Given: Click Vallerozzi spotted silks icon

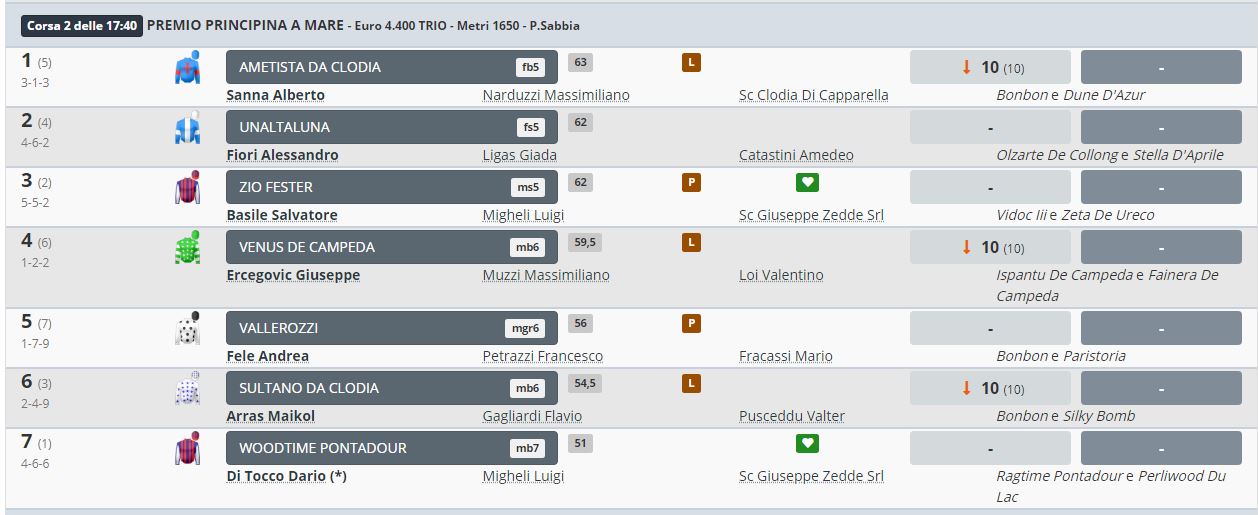Looking at the screenshot, I should (x=187, y=328).
